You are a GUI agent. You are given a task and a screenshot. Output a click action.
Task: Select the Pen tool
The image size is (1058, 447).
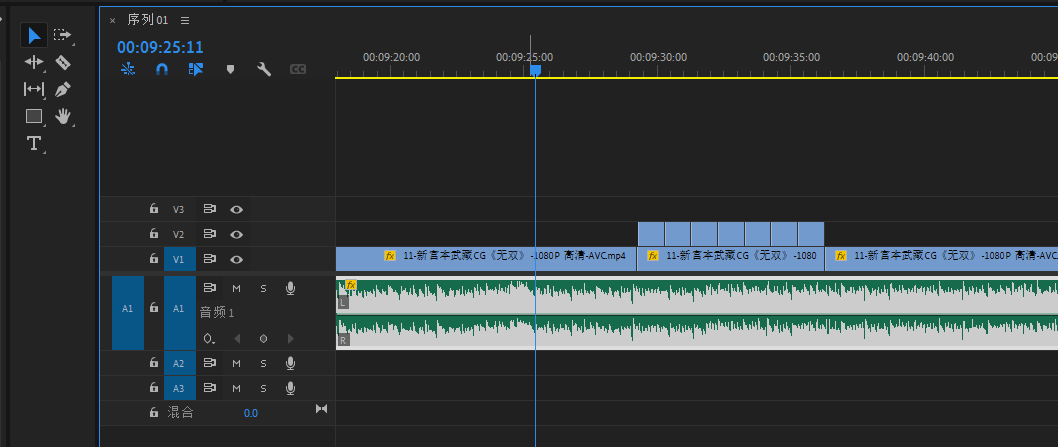tap(62, 89)
